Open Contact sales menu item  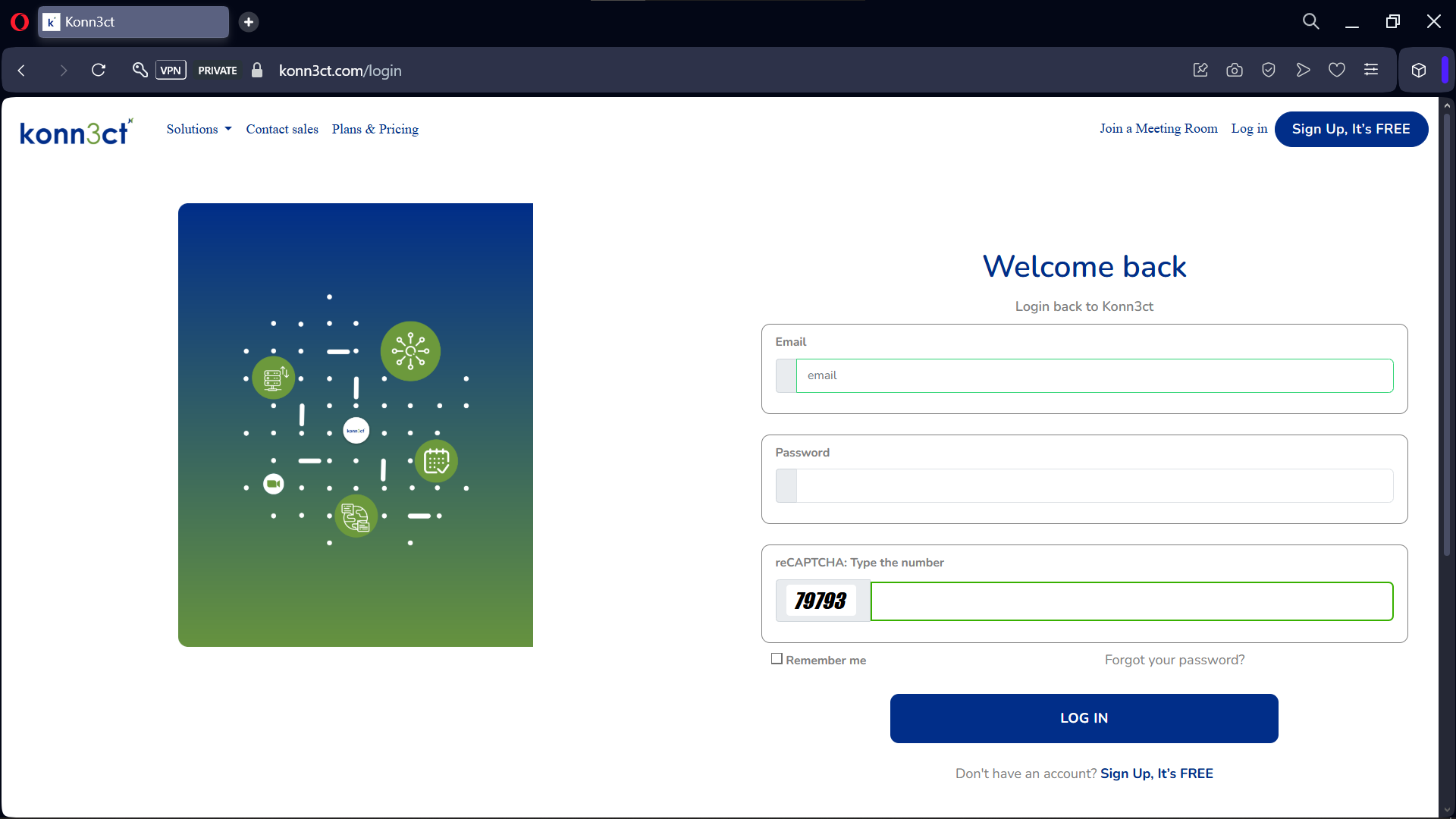tap(282, 129)
